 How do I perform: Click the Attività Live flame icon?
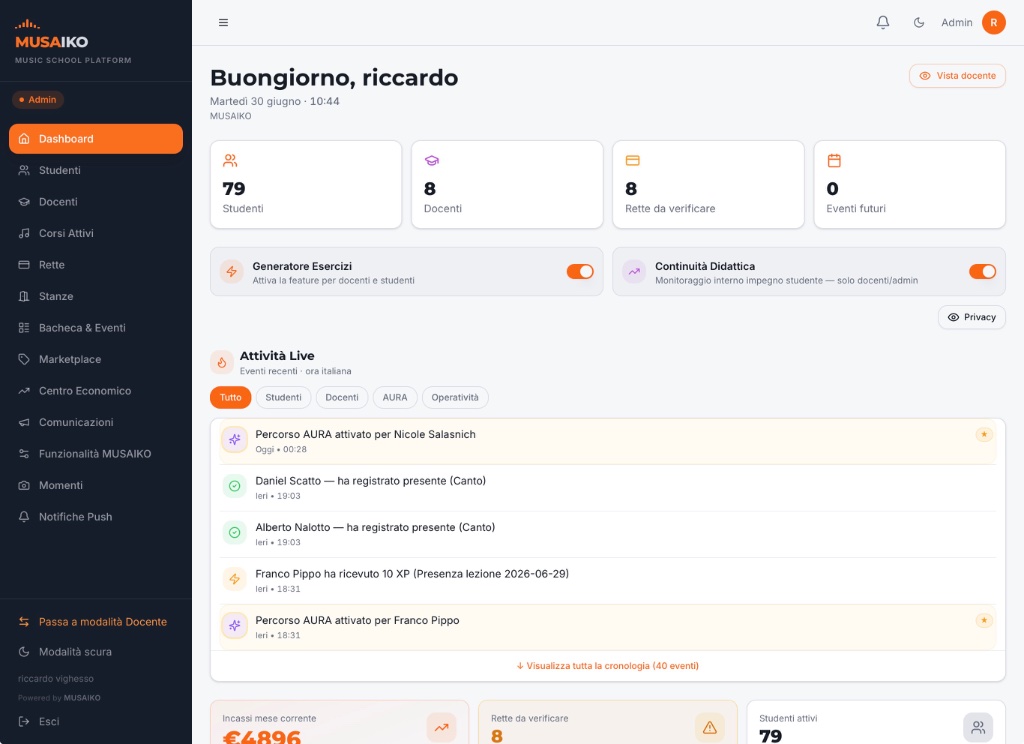[x=221, y=363]
